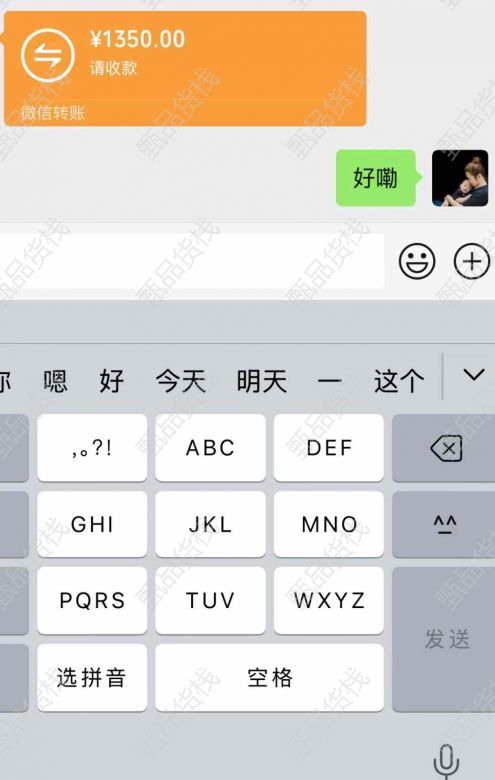Pick the 嗯 suggestion
Screen dimensions: 495x780
[x=55, y=381]
